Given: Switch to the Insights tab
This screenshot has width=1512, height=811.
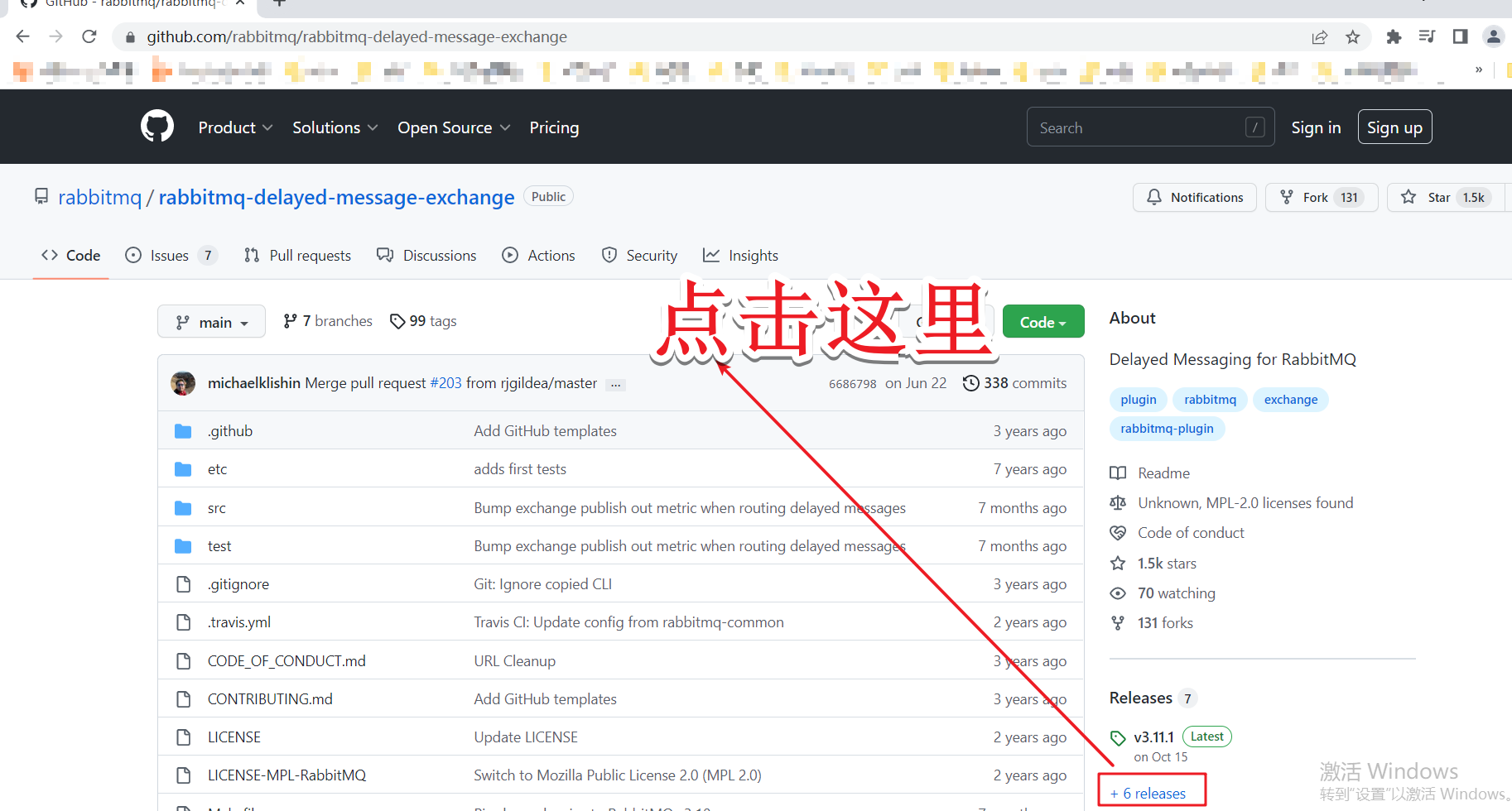Looking at the screenshot, I should point(740,256).
